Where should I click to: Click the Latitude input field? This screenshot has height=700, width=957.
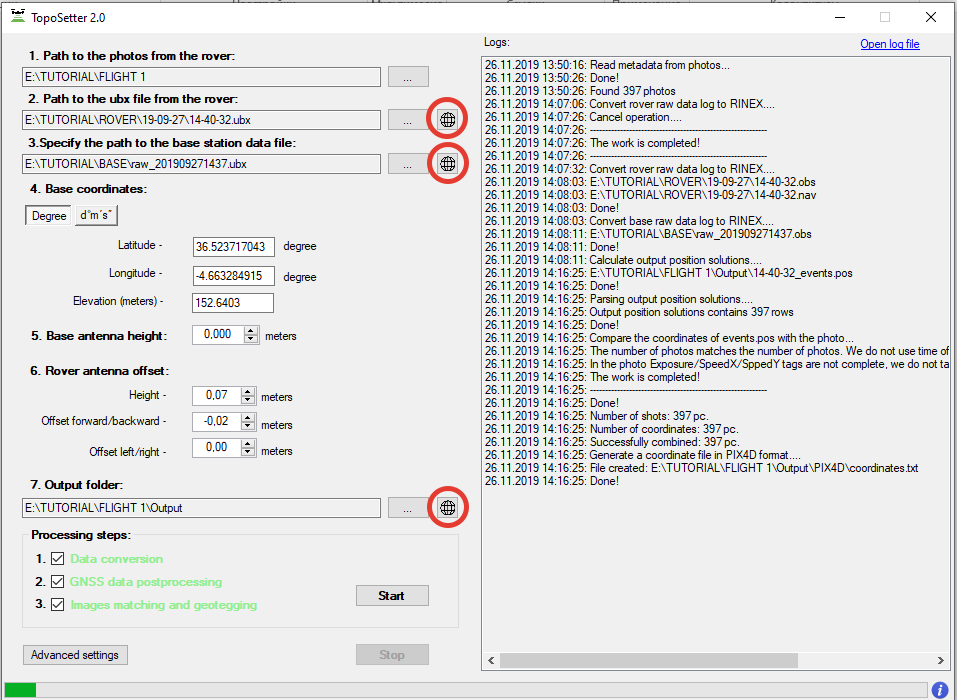click(x=232, y=246)
